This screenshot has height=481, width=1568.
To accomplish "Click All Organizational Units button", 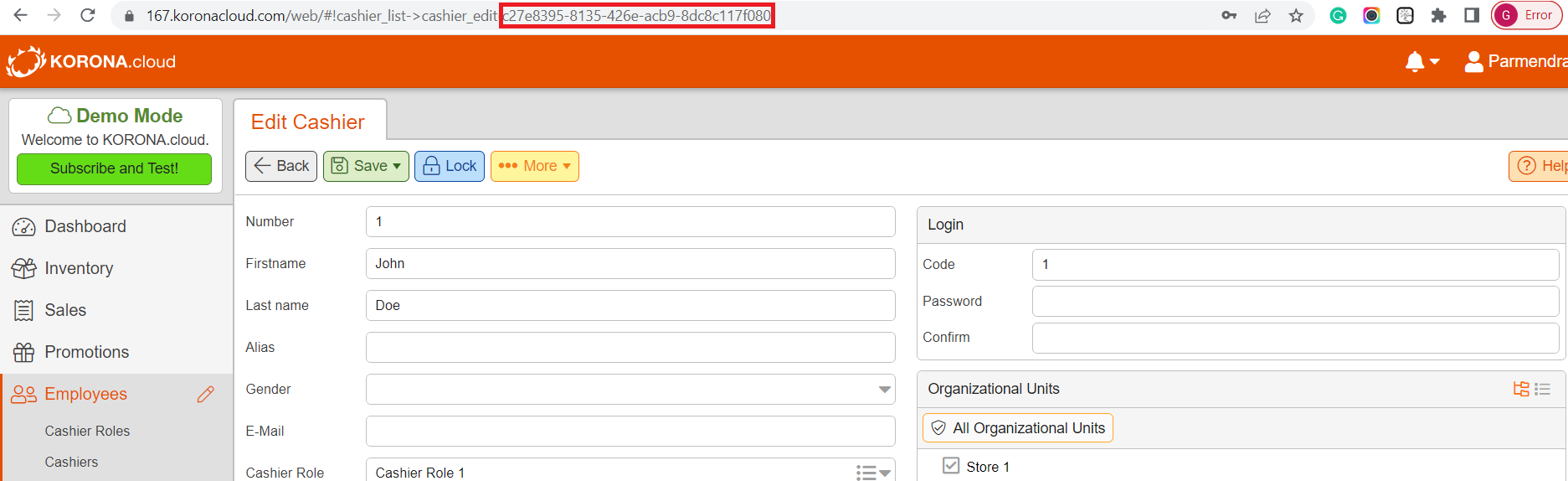I will (x=1018, y=428).
